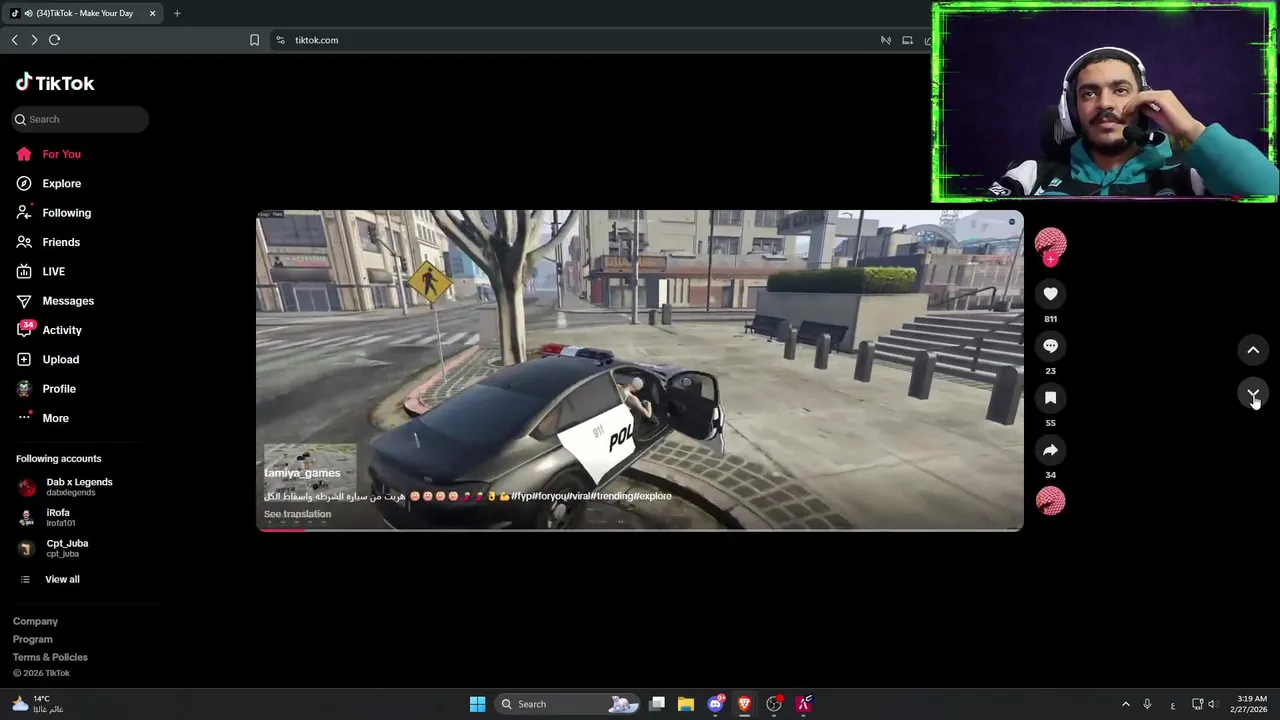The image size is (1280, 720).
Task: Open the spinning sound disc
Action: click(1050, 501)
